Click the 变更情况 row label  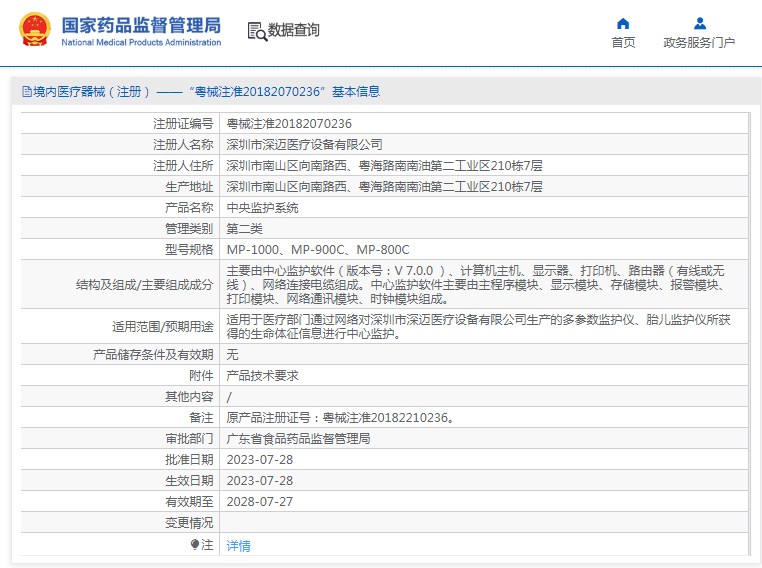189,523
